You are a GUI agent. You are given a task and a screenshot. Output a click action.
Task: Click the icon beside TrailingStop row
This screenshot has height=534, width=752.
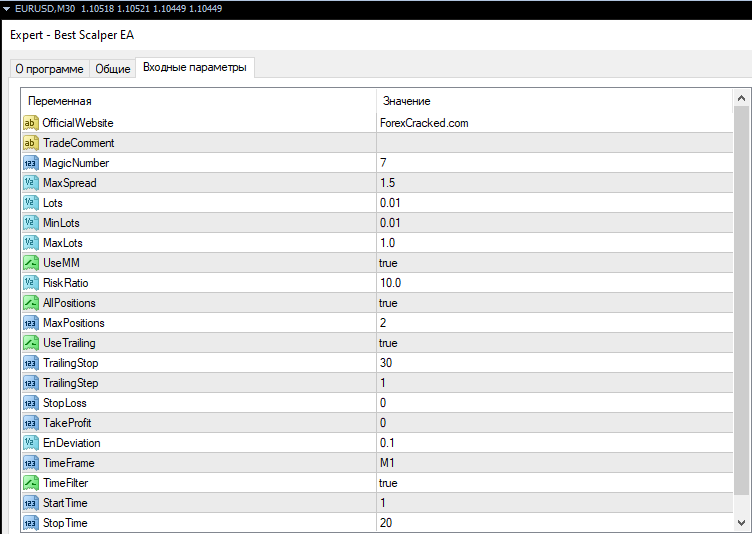click(x=30, y=363)
